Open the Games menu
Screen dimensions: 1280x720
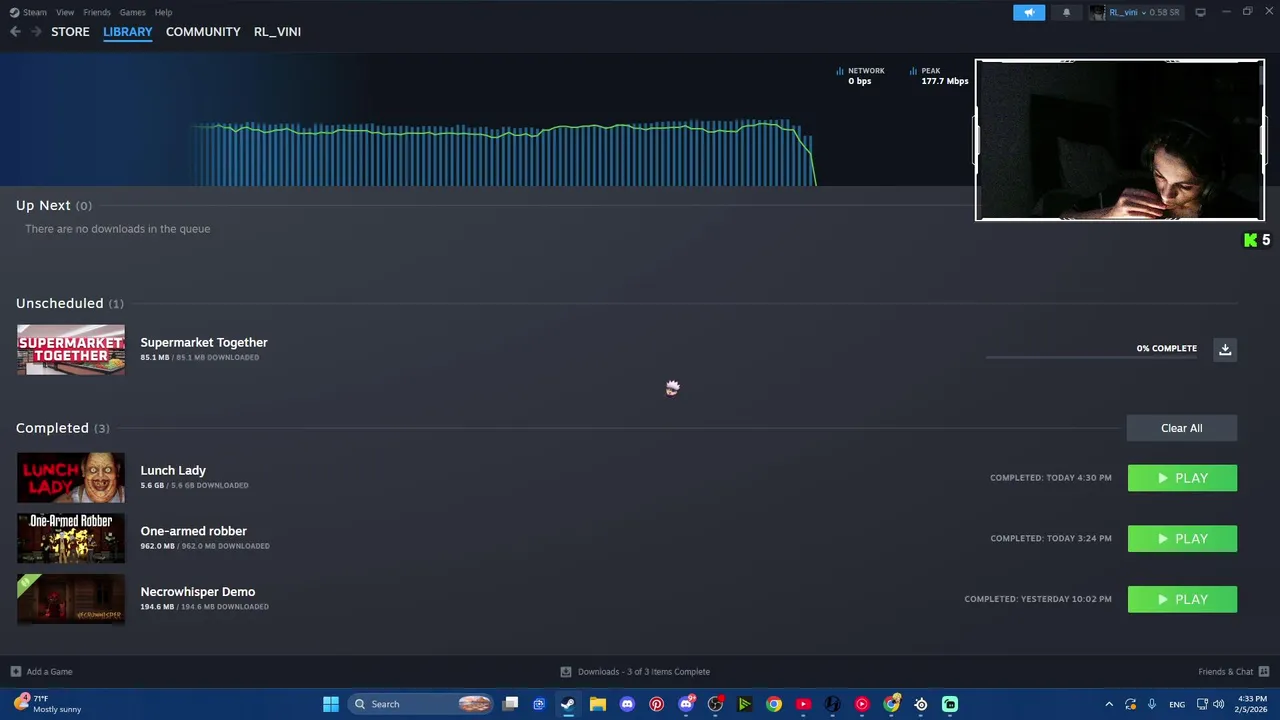pos(132,12)
